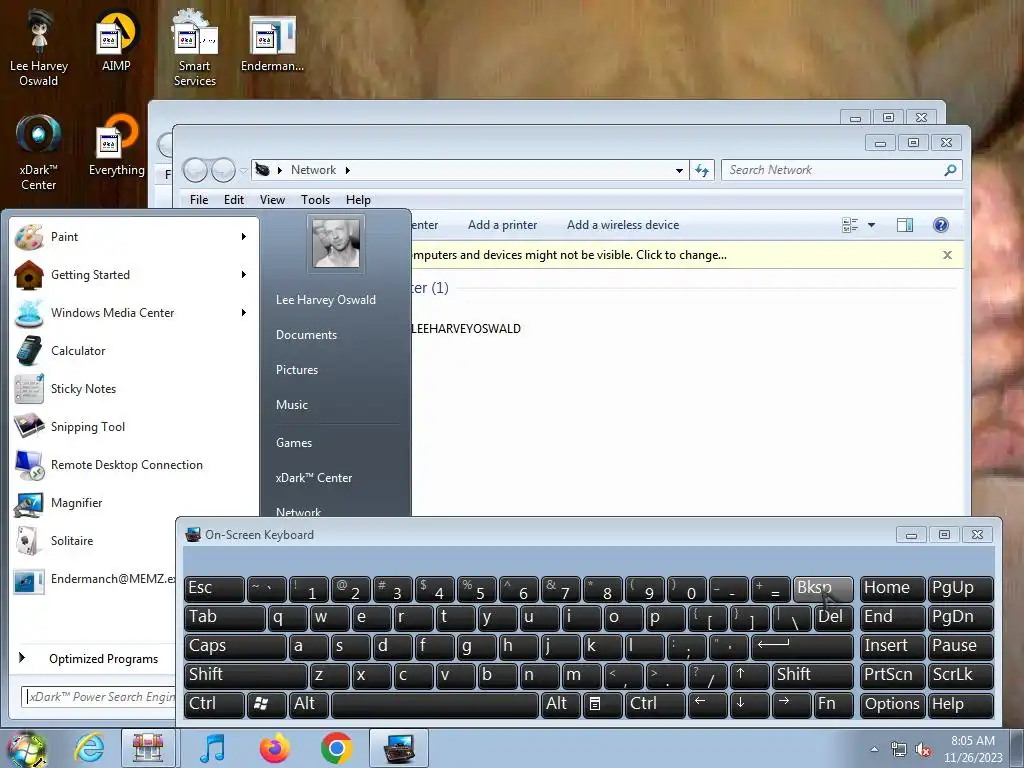The width and height of the screenshot is (1024, 768).
Task: Click the Start orb button
Action: click(x=26, y=750)
